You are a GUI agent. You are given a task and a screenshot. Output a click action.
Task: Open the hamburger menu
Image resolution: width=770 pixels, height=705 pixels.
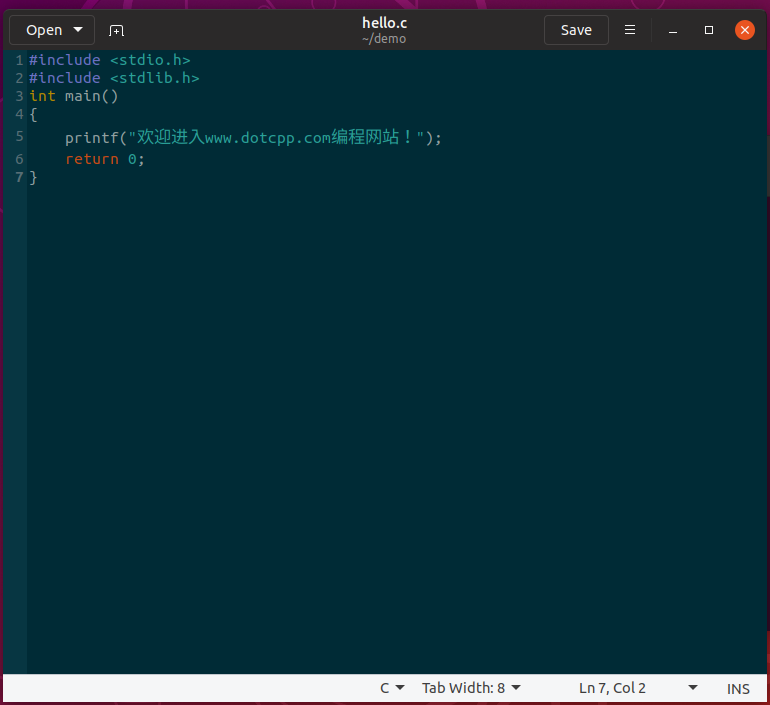pyautogui.click(x=630, y=30)
